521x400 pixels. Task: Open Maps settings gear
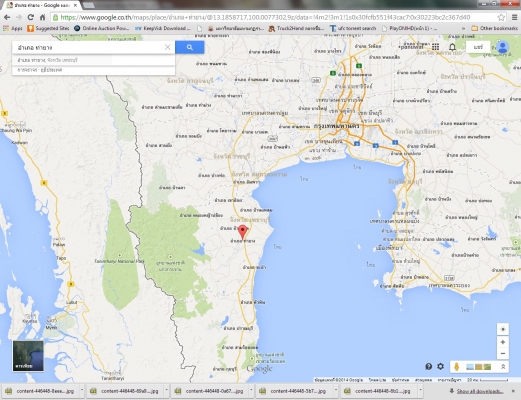point(441,367)
